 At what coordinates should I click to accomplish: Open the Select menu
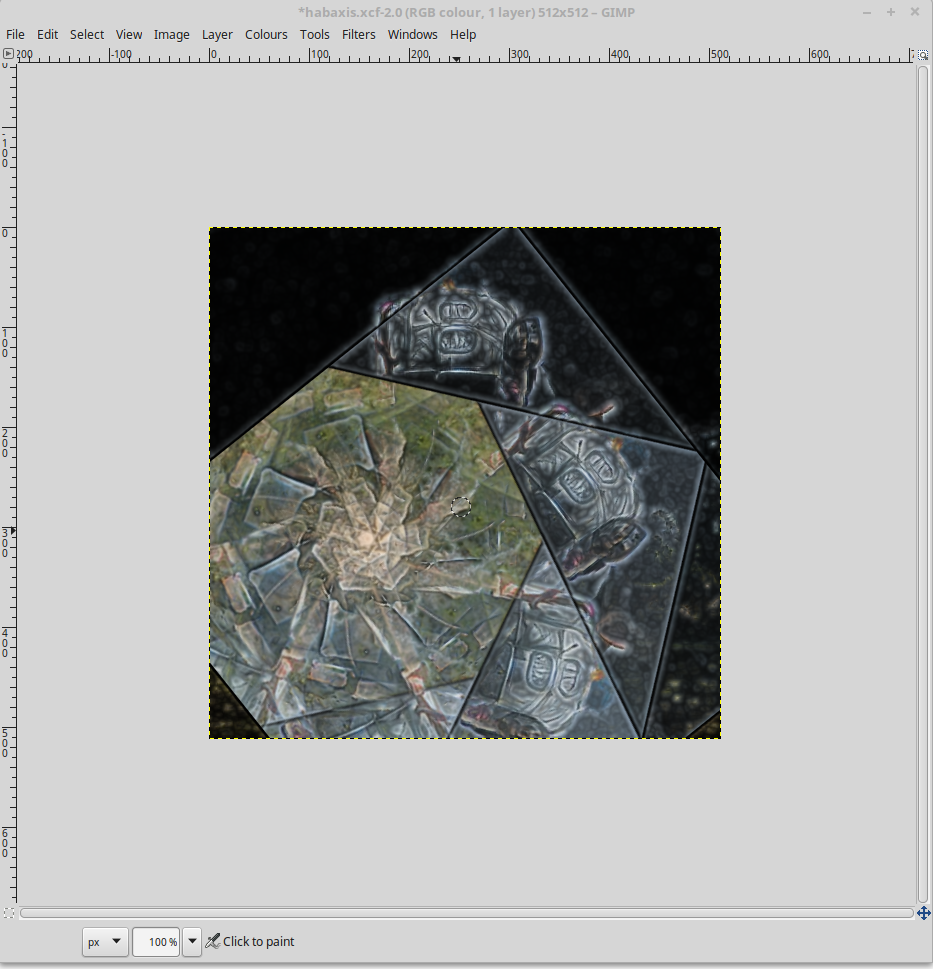tap(87, 34)
